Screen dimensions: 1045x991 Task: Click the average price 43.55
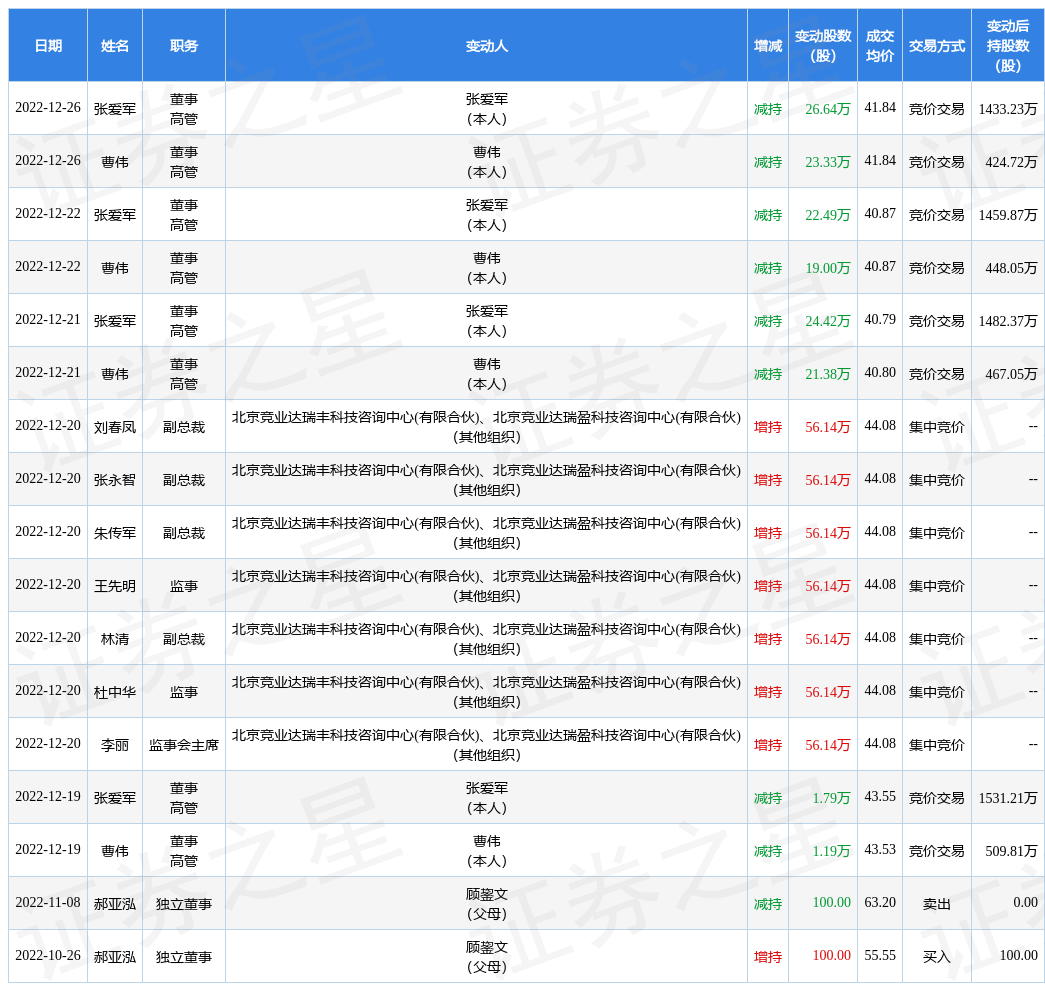(880, 796)
